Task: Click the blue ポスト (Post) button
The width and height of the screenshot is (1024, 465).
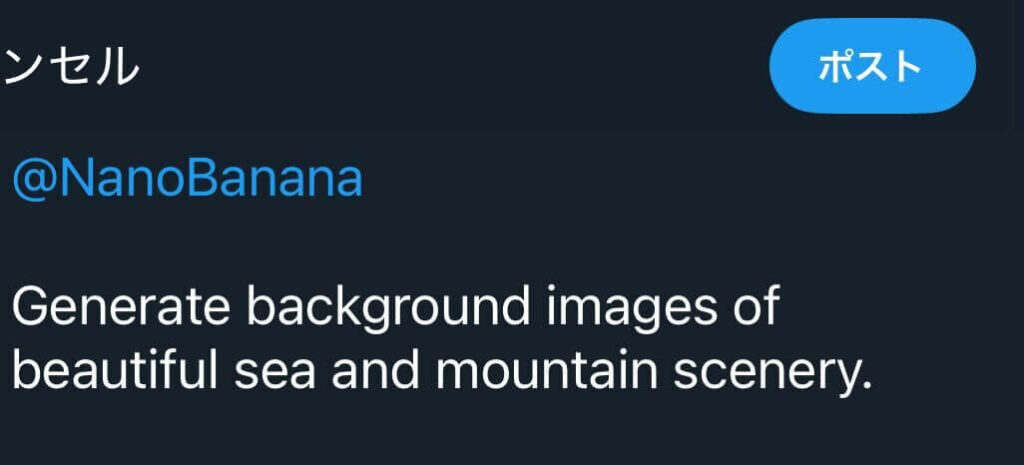Action: 871,66
